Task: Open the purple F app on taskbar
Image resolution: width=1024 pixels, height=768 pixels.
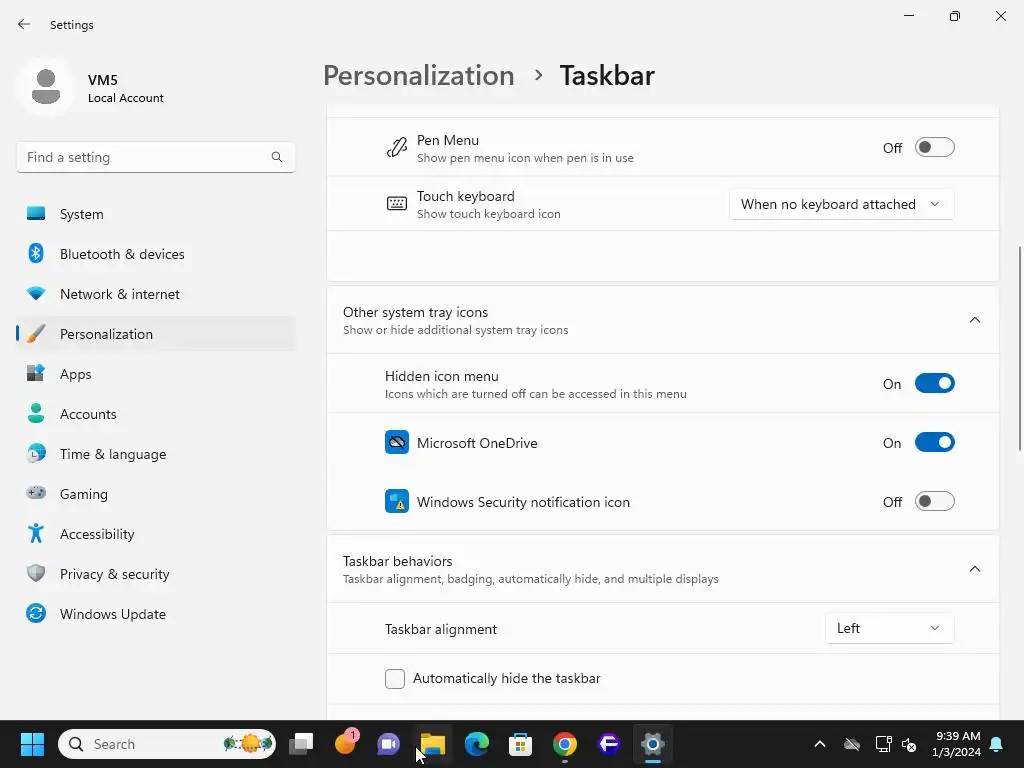Action: tap(609, 744)
